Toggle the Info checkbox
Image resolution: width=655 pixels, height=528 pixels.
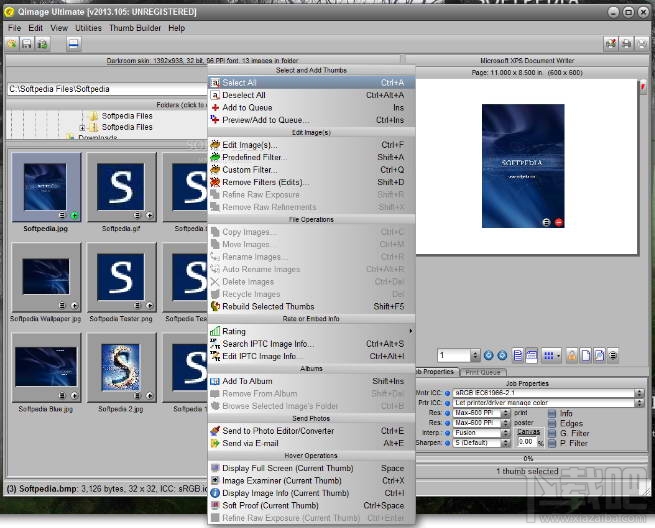[x=551, y=413]
